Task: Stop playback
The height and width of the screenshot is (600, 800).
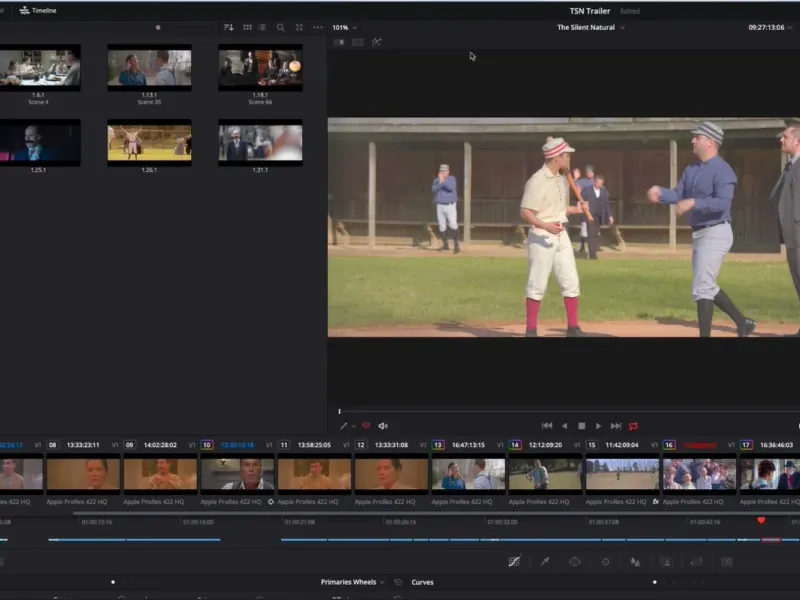Action: (582, 426)
